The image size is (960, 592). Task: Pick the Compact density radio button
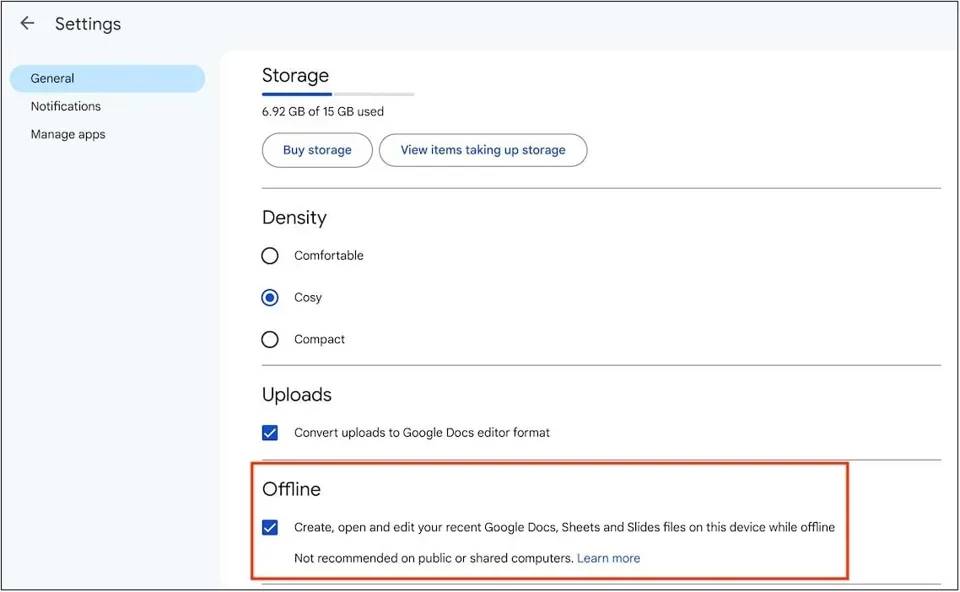270,340
